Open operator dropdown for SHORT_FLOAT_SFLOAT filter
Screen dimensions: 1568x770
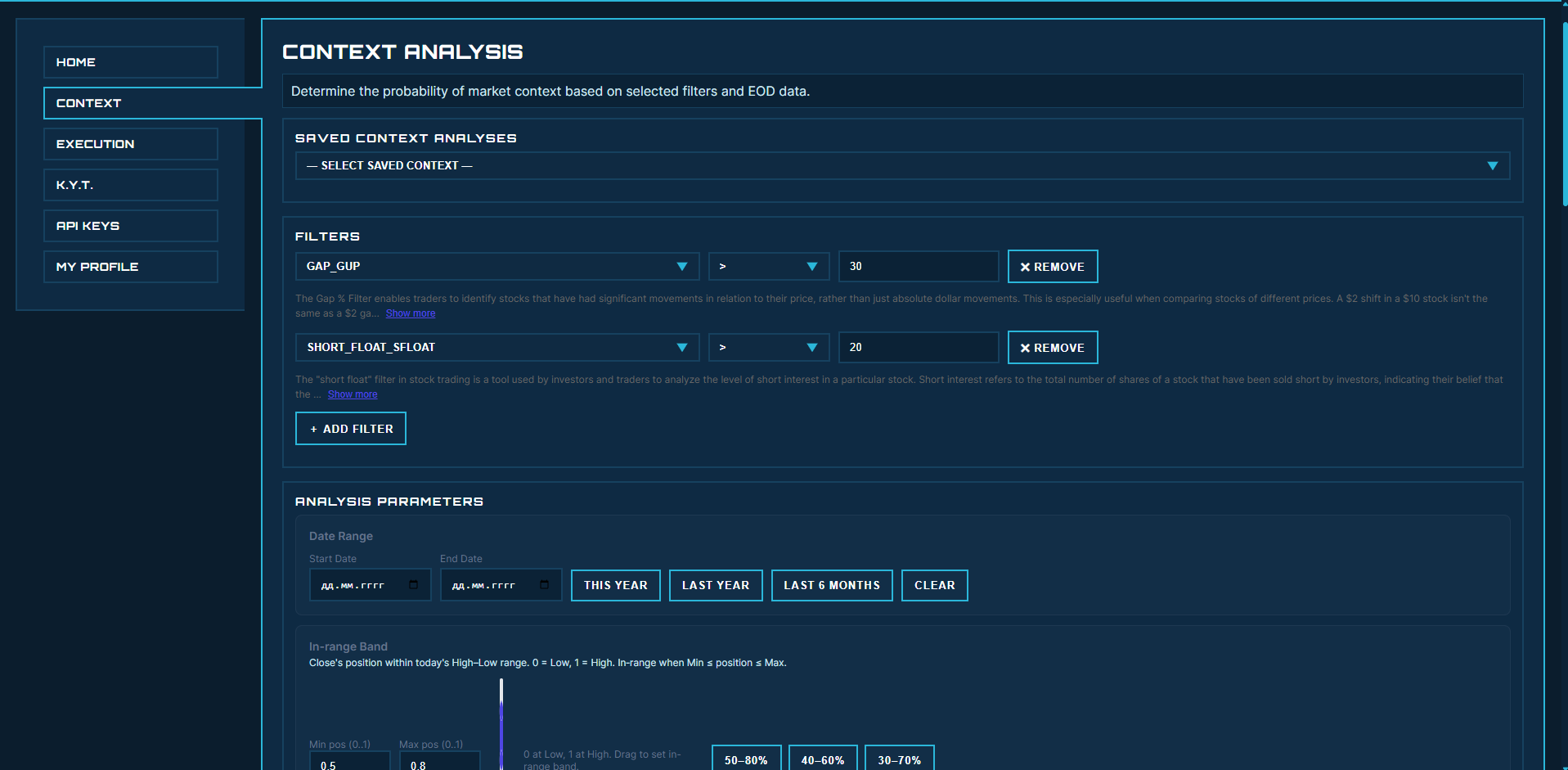coord(769,348)
